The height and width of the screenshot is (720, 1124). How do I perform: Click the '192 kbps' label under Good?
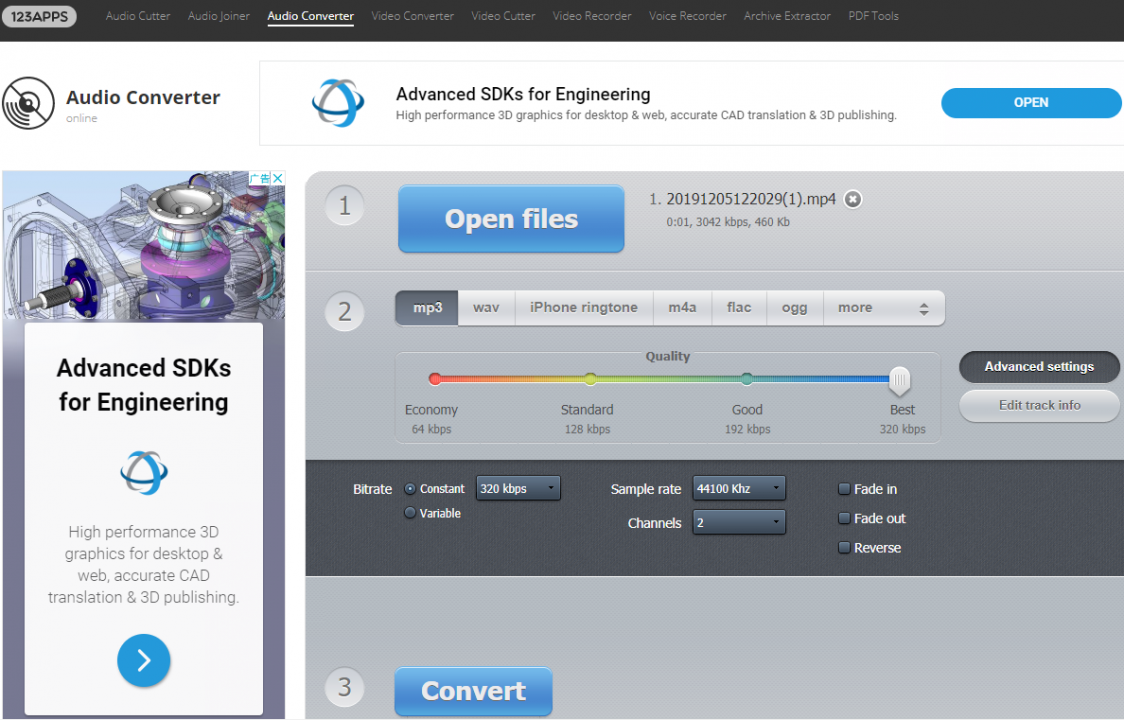[x=747, y=430]
